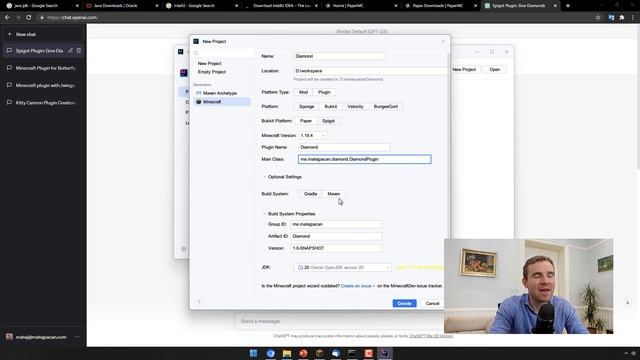Click chat bubble icon for Kitty Cannon chat
The height and width of the screenshot is (360, 640).
9,102
